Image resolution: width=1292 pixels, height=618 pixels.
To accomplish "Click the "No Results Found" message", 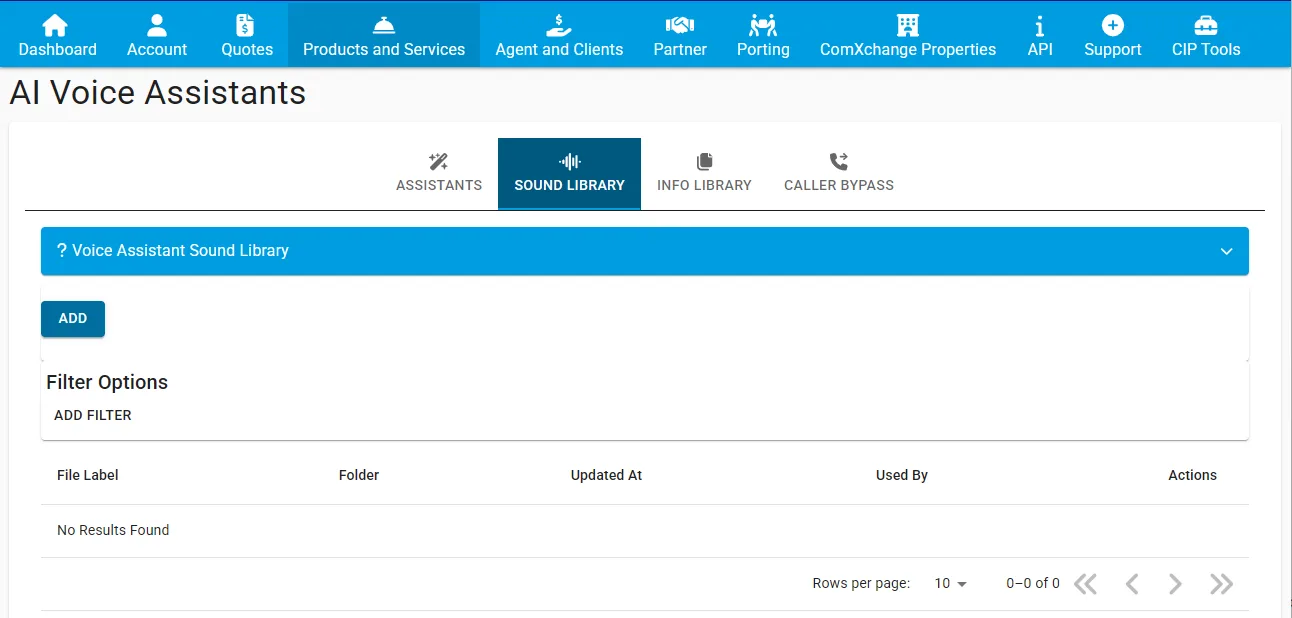I will coord(113,530).
